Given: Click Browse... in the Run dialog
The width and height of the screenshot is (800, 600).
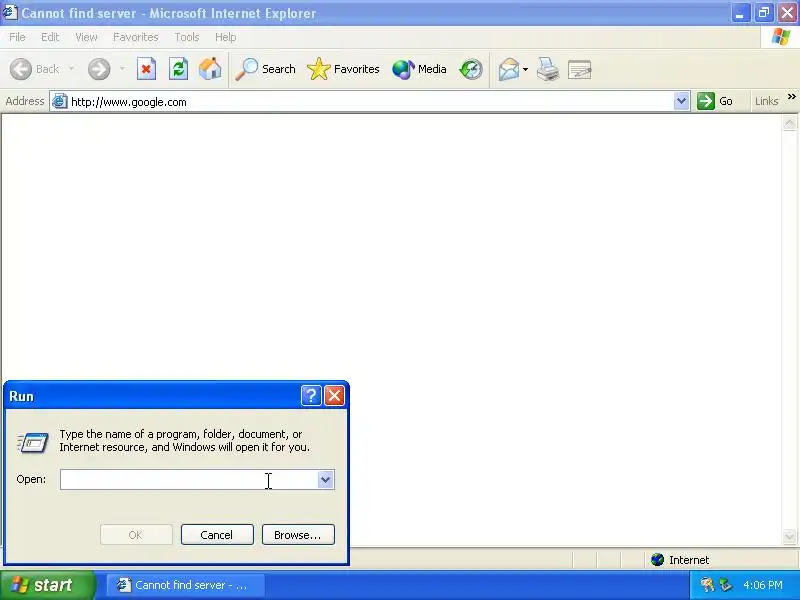Looking at the screenshot, I should 298,535.
